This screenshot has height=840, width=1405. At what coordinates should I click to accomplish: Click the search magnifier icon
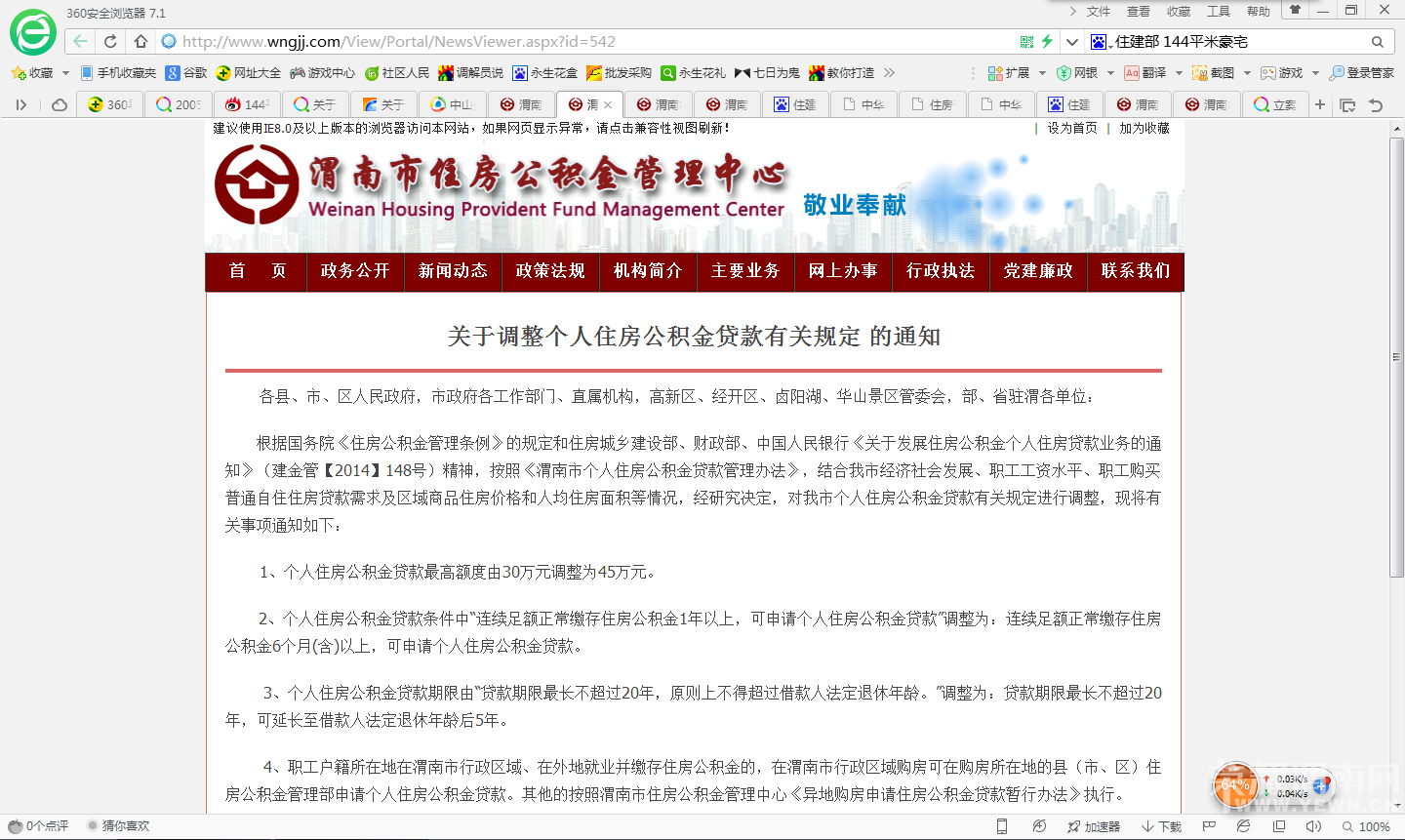pyautogui.click(x=1377, y=42)
